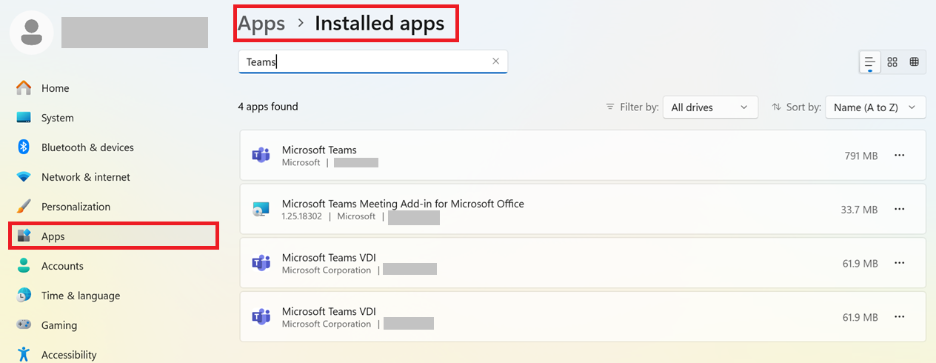This screenshot has width=936, height=363.
Task: Click the Accounts person icon in the sidebar
Action: point(24,266)
